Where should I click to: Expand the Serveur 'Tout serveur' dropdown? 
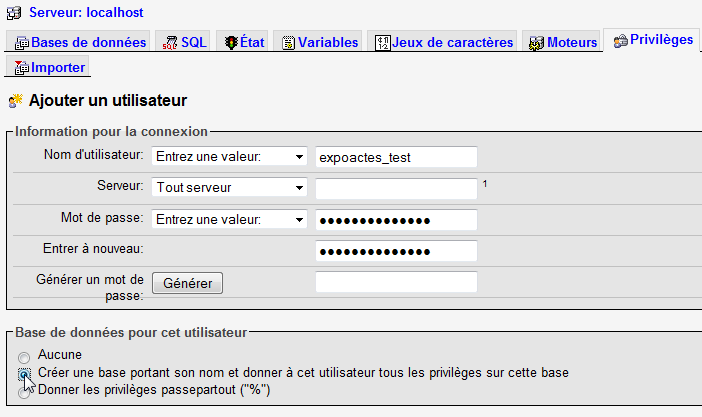229,188
